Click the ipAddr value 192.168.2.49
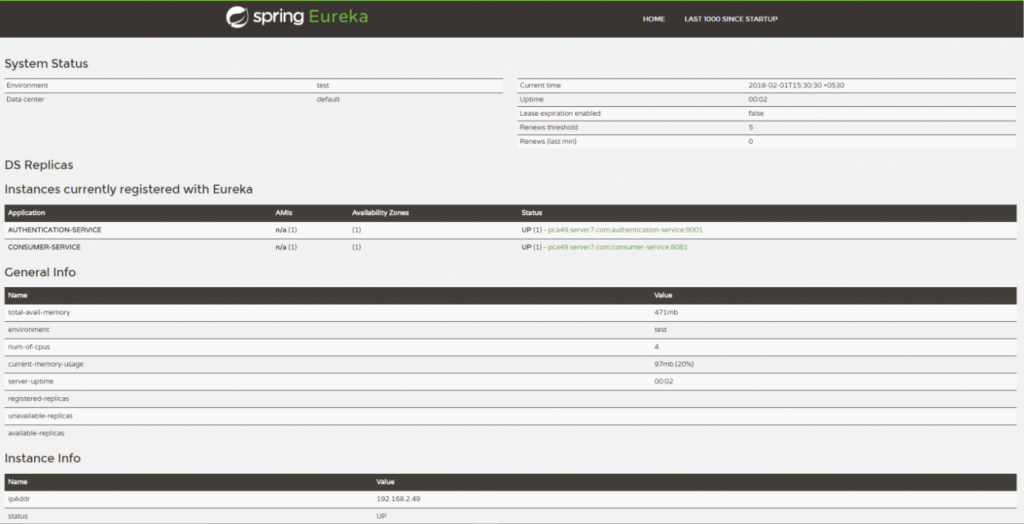The height and width of the screenshot is (524, 1024). click(x=396, y=499)
